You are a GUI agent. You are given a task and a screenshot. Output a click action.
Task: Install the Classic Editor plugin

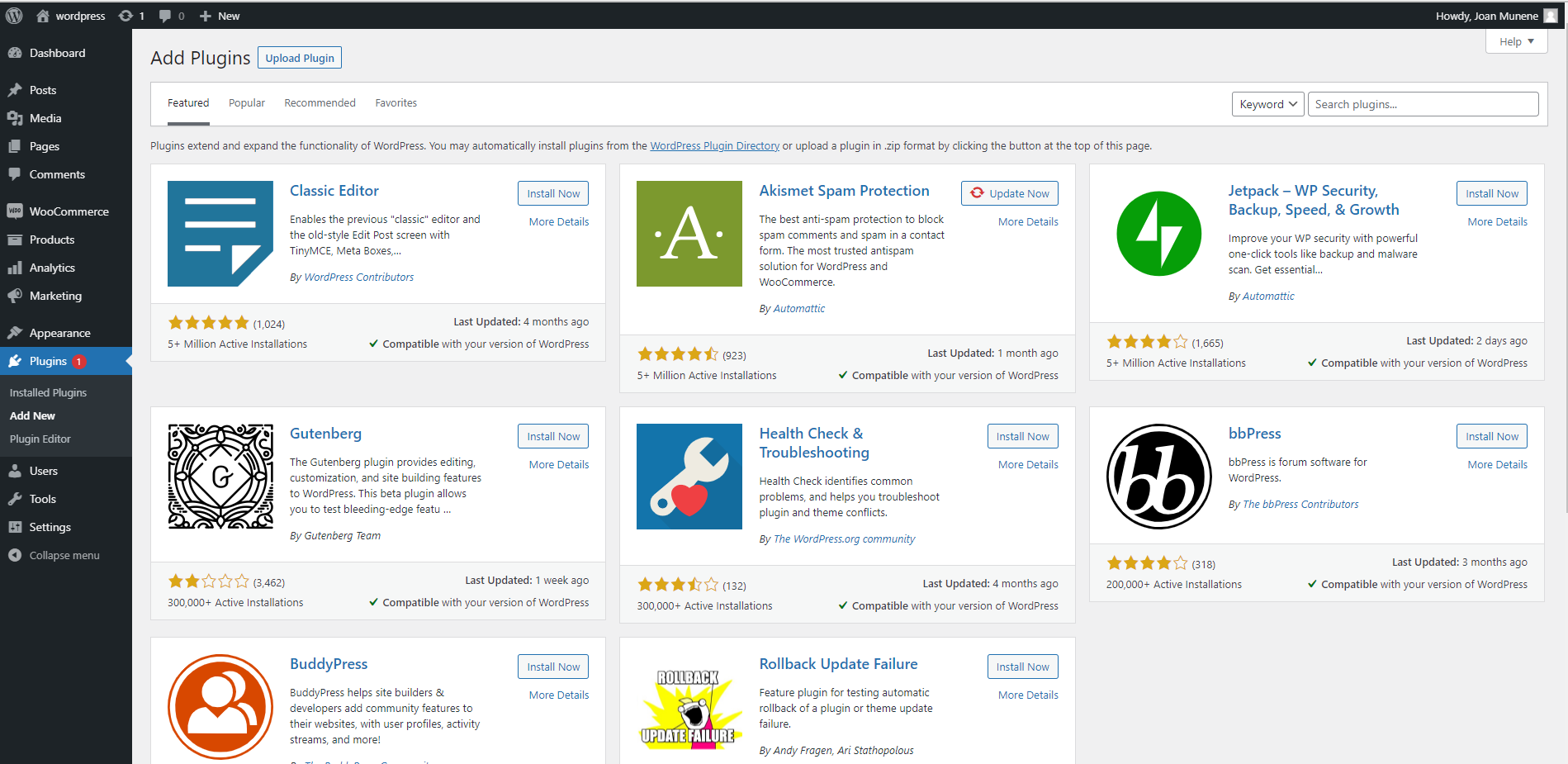(553, 193)
